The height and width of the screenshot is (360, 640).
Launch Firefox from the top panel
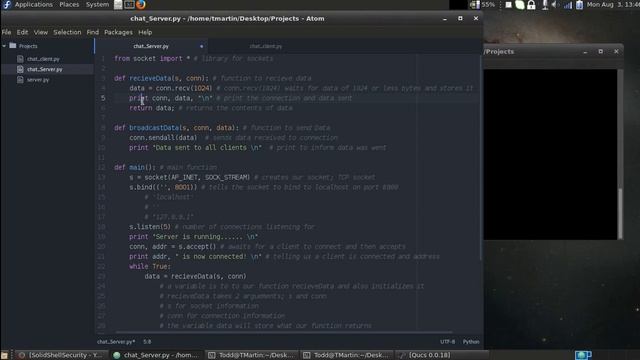coord(141,4)
